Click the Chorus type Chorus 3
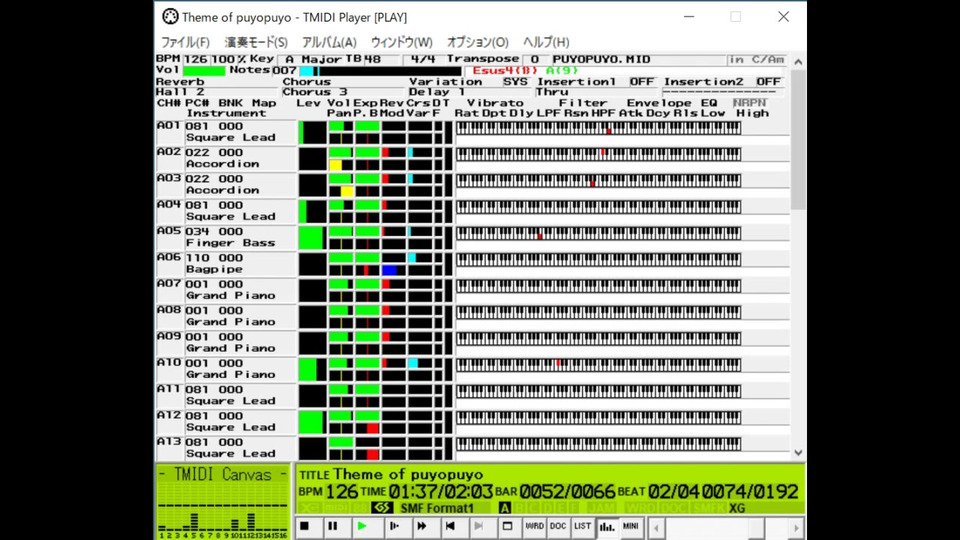 point(315,92)
